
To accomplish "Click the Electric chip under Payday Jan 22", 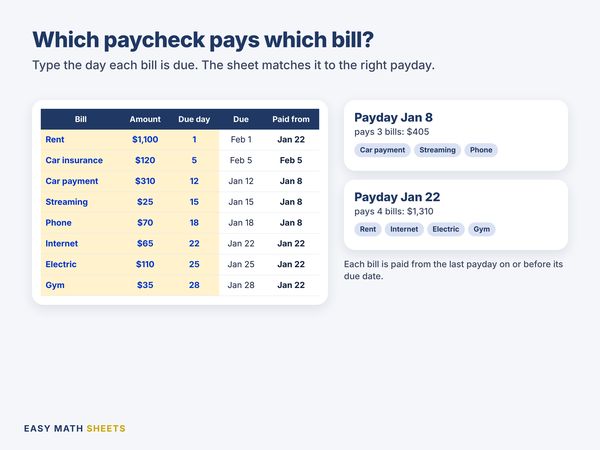I will coord(446,229).
